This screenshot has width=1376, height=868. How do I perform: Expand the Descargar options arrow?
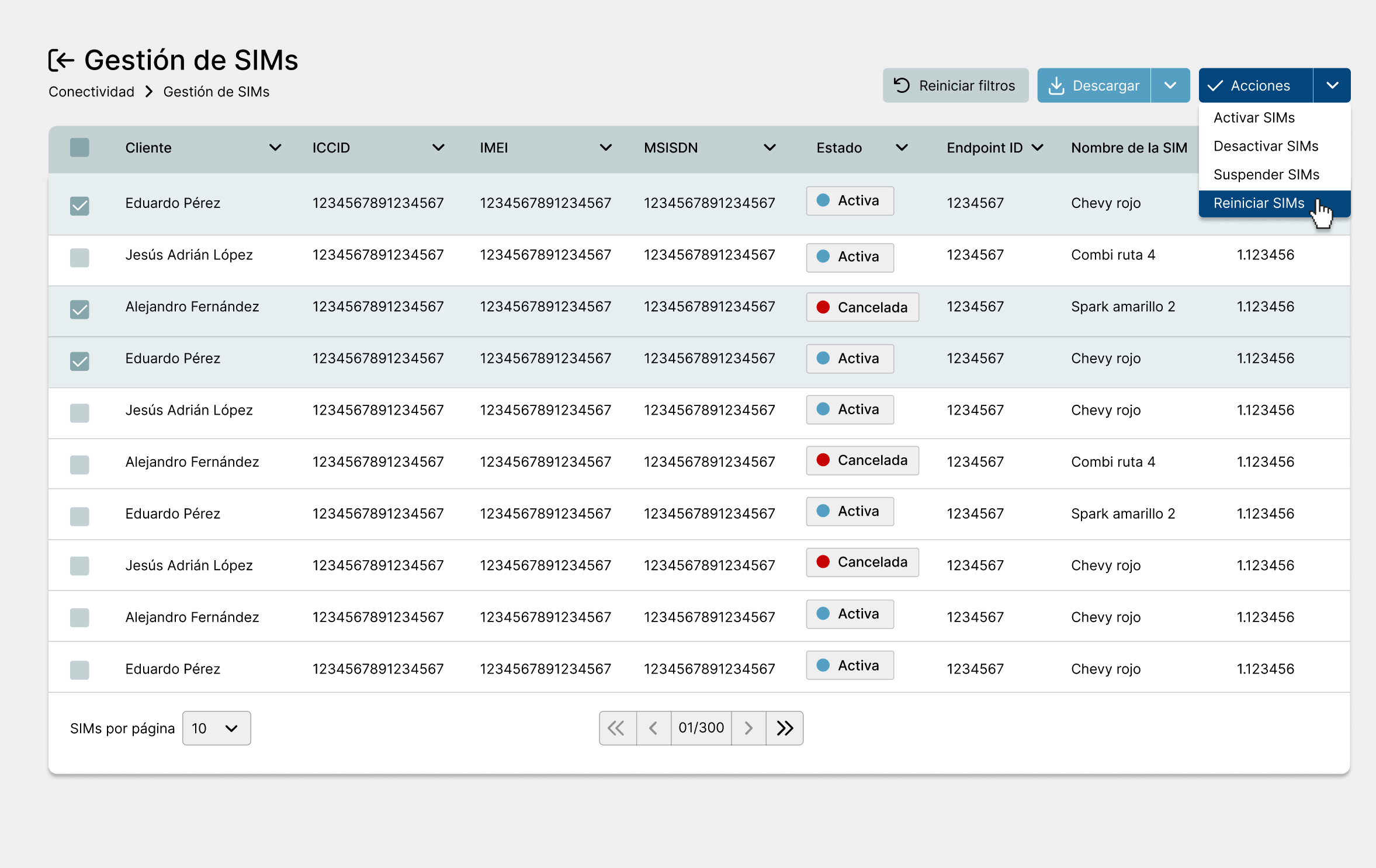tap(1170, 86)
